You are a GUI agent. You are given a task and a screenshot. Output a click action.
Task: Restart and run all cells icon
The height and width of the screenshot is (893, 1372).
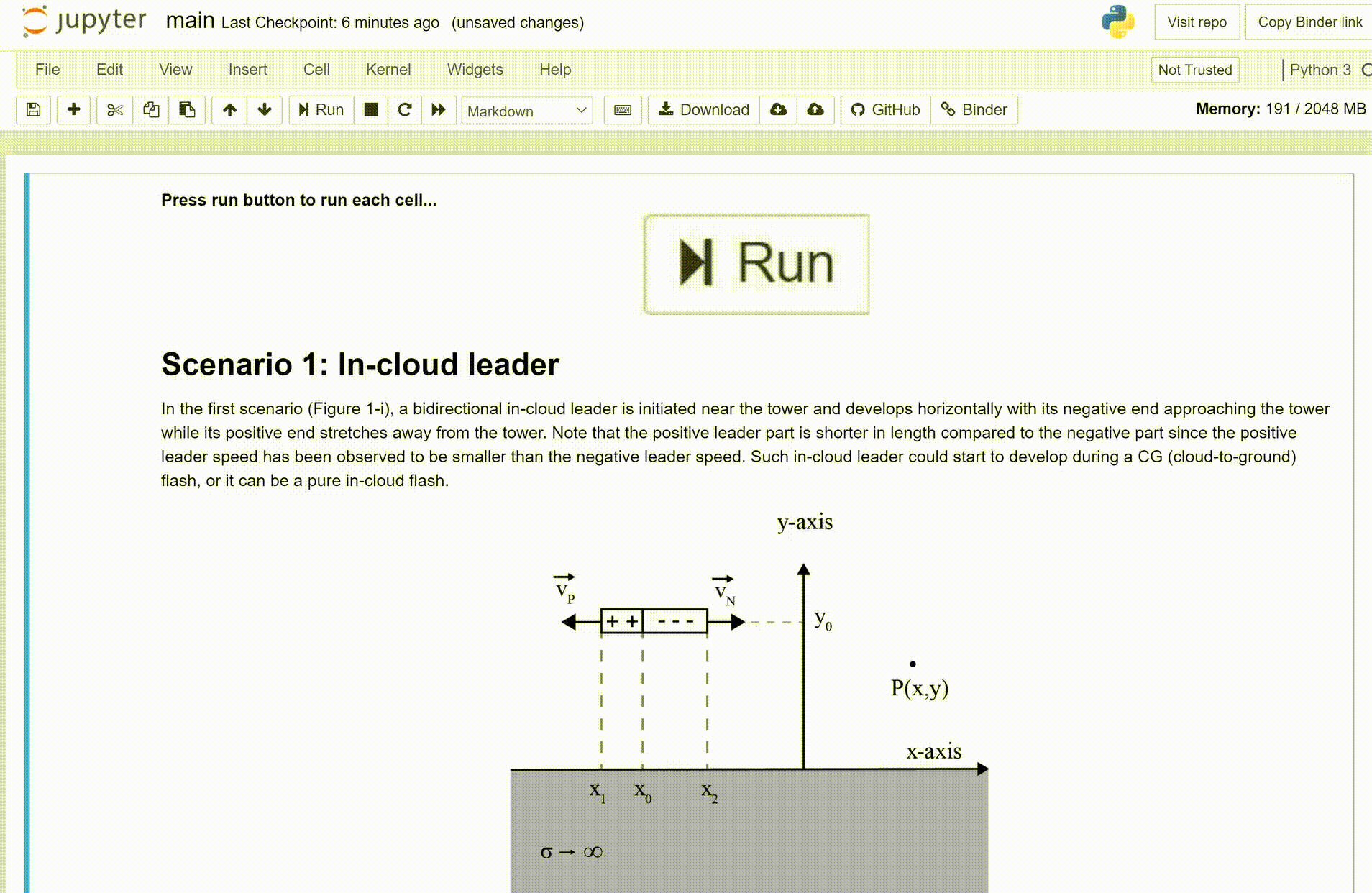[x=439, y=110]
